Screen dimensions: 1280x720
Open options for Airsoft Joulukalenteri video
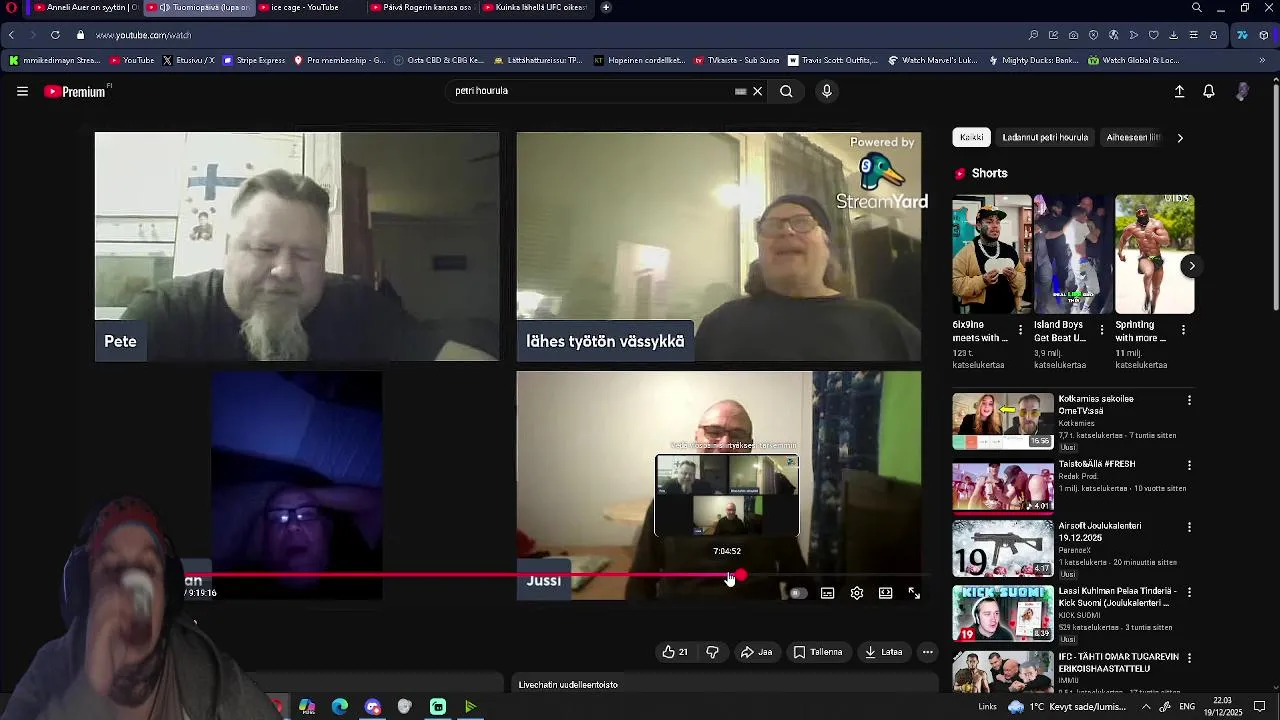click(x=1189, y=527)
